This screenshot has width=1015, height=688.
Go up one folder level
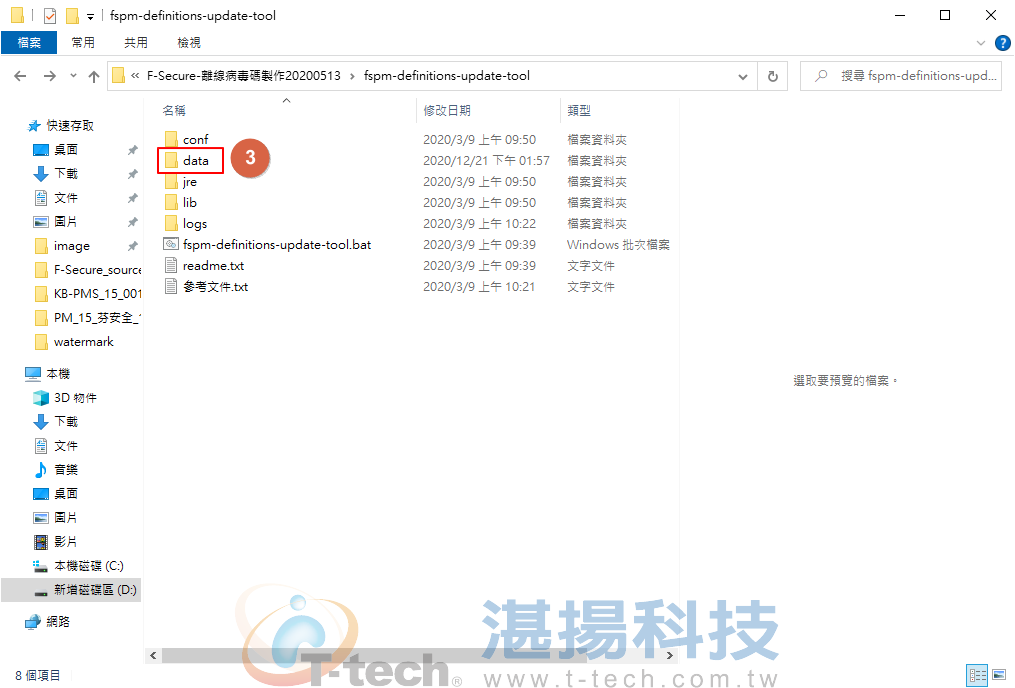point(94,76)
